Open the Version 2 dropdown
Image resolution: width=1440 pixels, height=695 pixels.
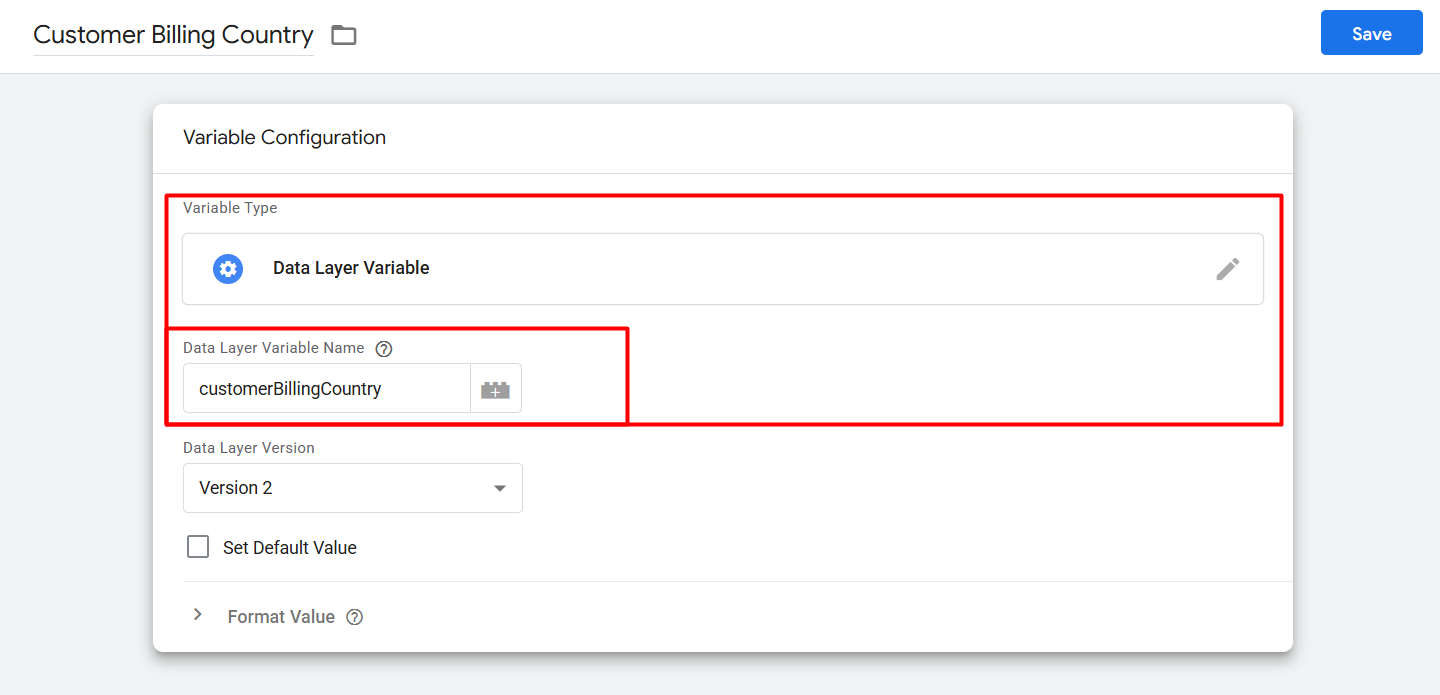tap(352, 488)
